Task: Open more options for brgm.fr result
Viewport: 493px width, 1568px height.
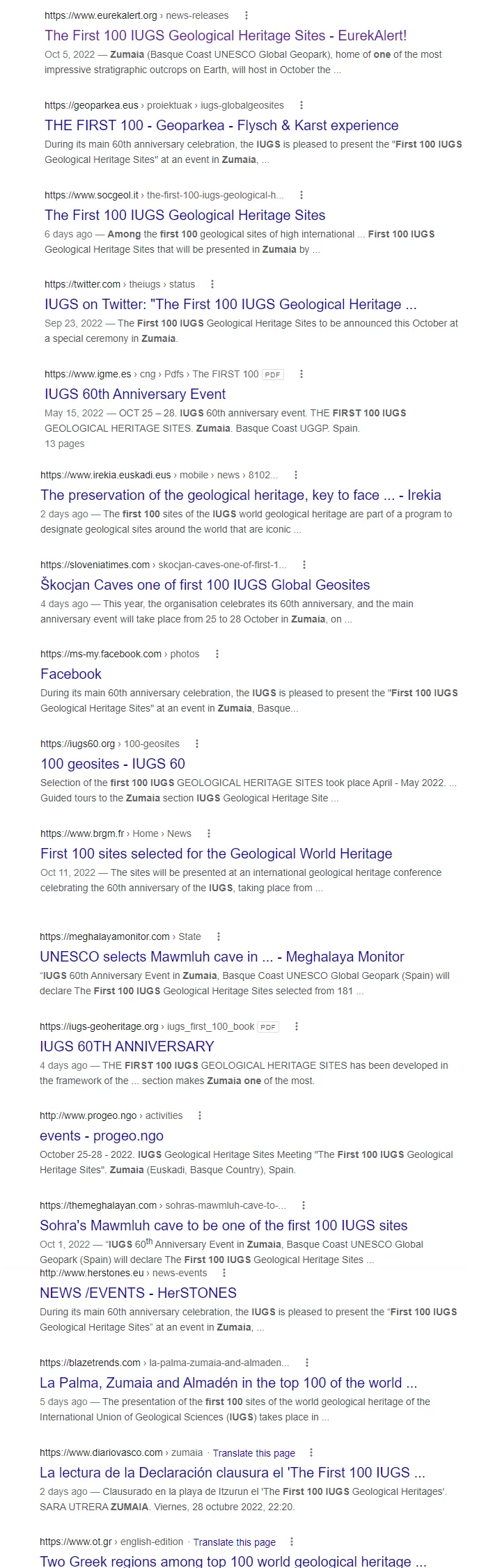Action: click(x=209, y=833)
